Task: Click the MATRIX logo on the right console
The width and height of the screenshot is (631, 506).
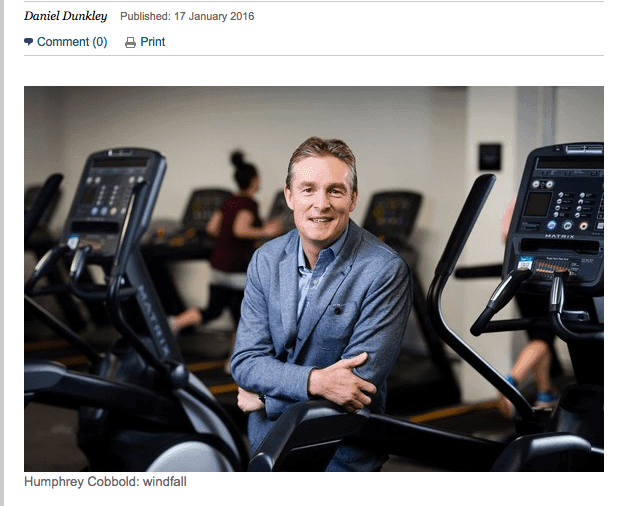Action: pos(559,236)
